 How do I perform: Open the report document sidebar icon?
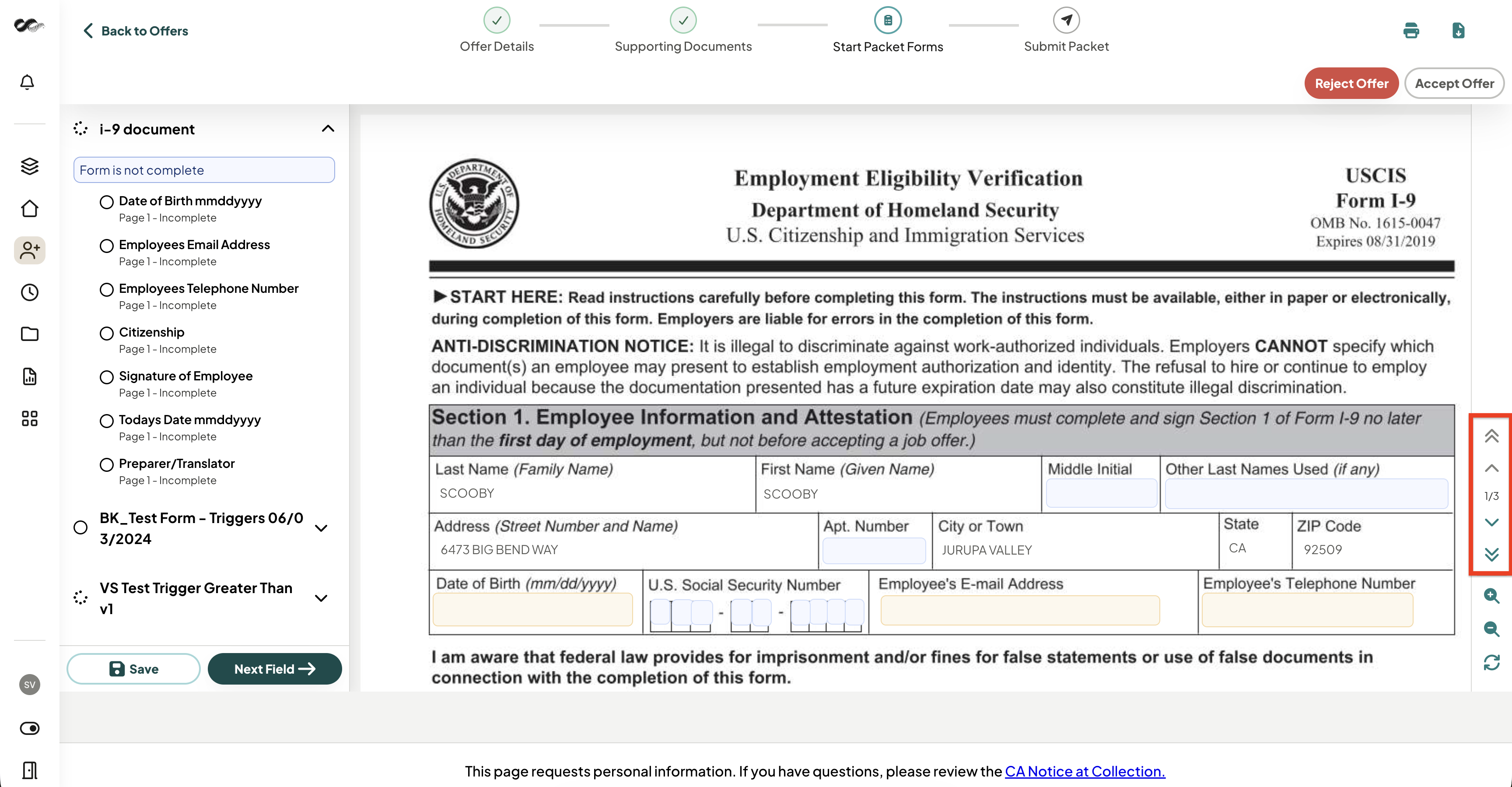tap(29, 376)
